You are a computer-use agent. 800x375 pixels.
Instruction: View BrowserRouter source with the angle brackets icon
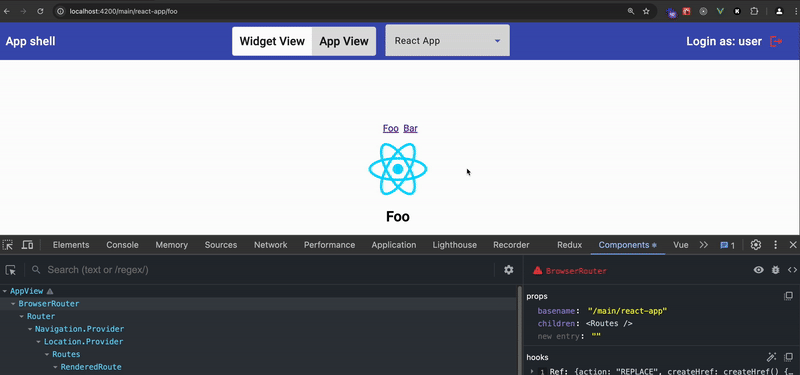792,270
